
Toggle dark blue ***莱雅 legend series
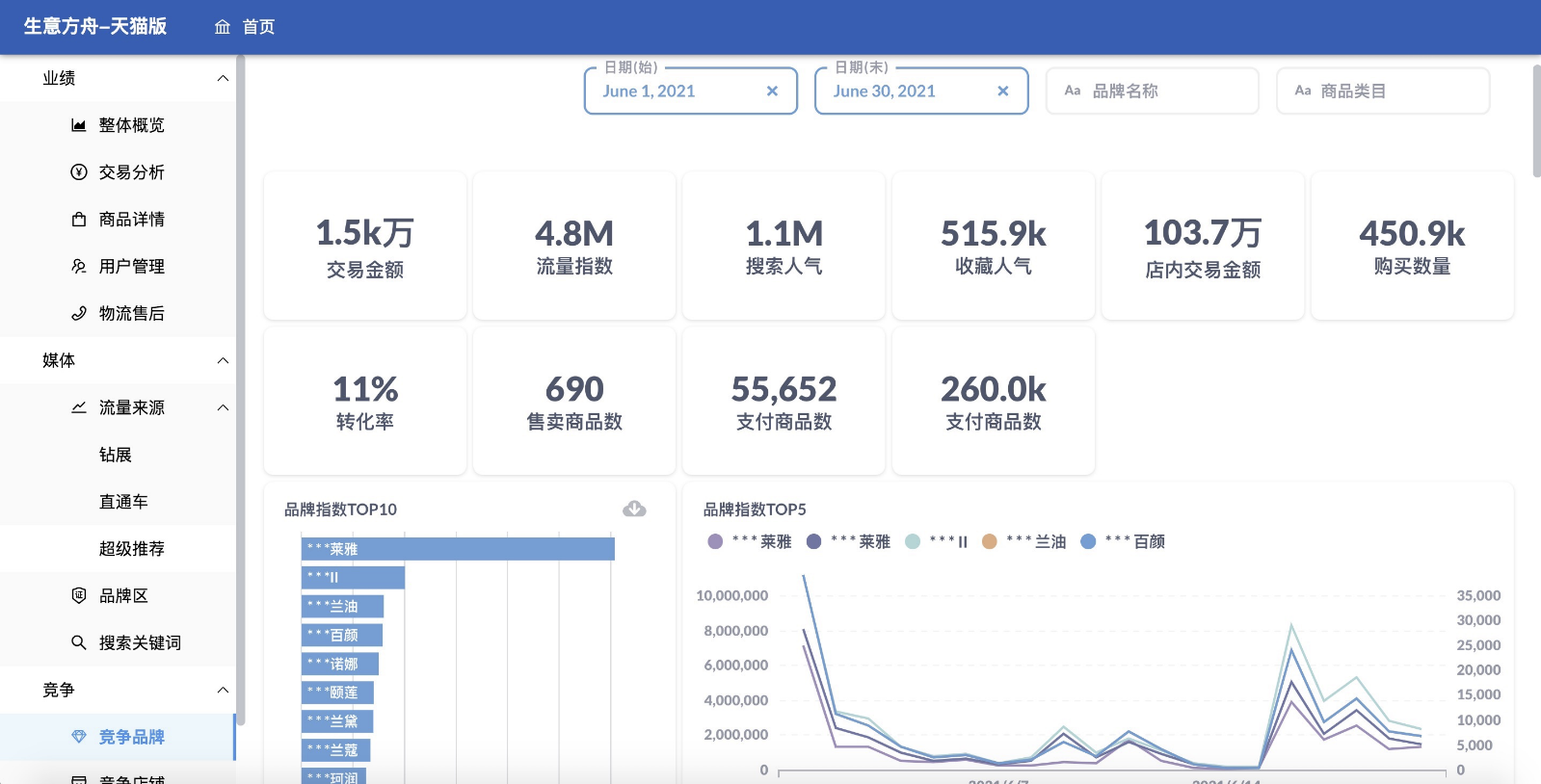click(x=848, y=541)
